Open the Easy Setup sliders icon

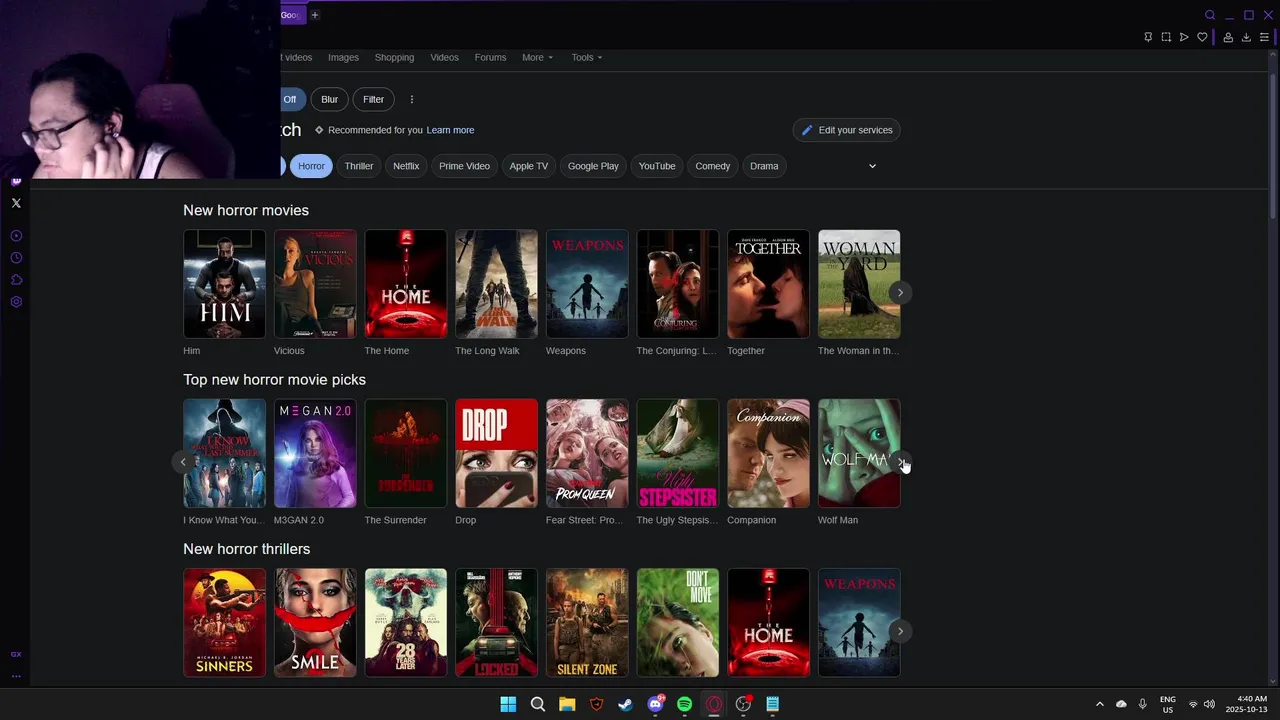click(1264, 37)
